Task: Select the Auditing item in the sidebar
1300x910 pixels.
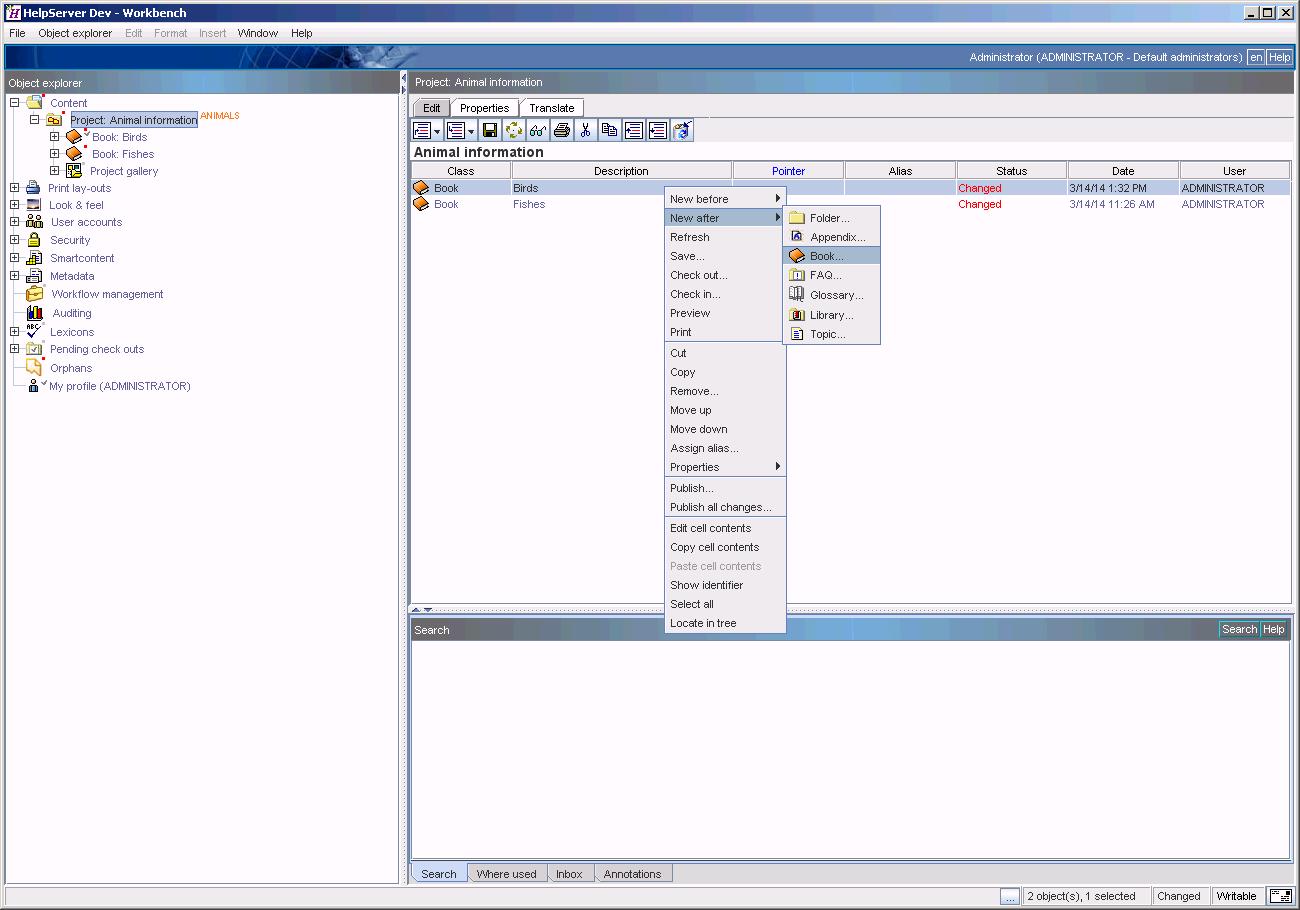Action: pyautogui.click(x=71, y=312)
